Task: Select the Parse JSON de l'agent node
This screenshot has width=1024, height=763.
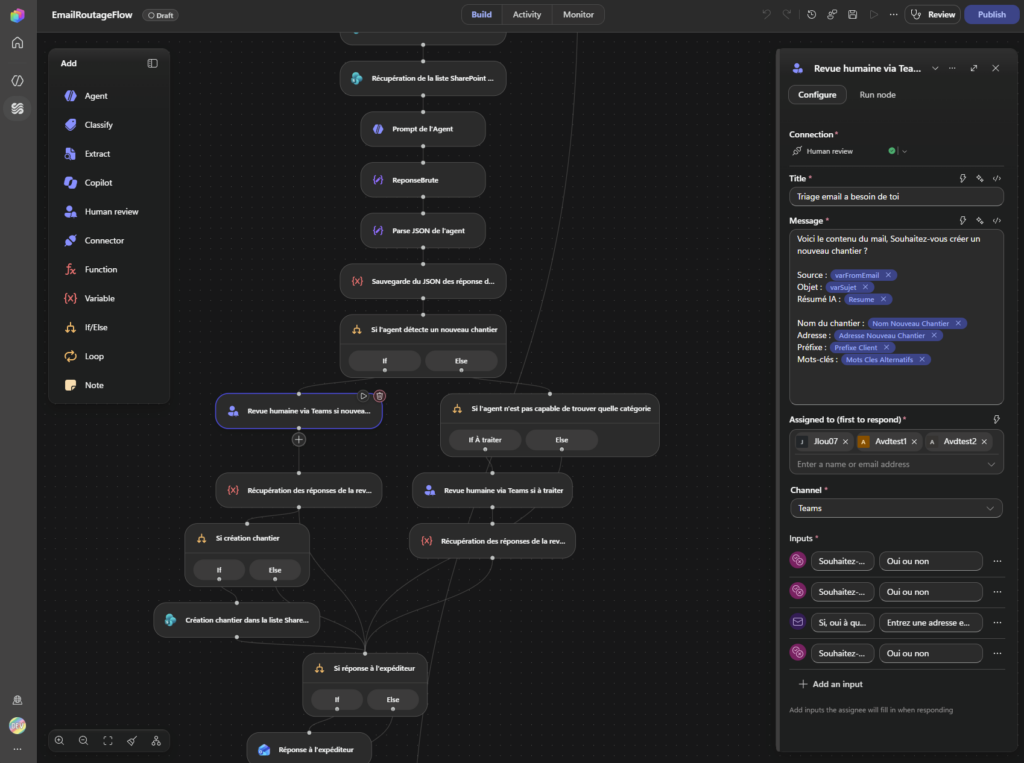Action: click(423, 231)
